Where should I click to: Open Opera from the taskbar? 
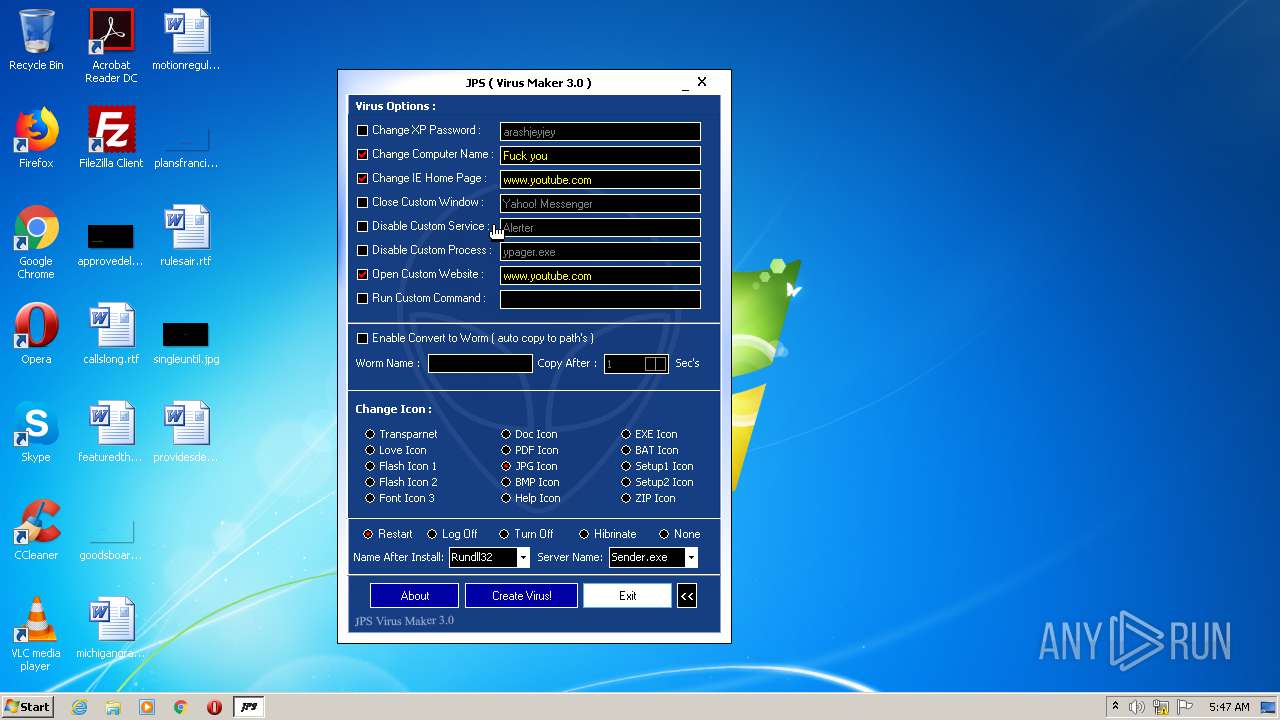[x=214, y=707]
